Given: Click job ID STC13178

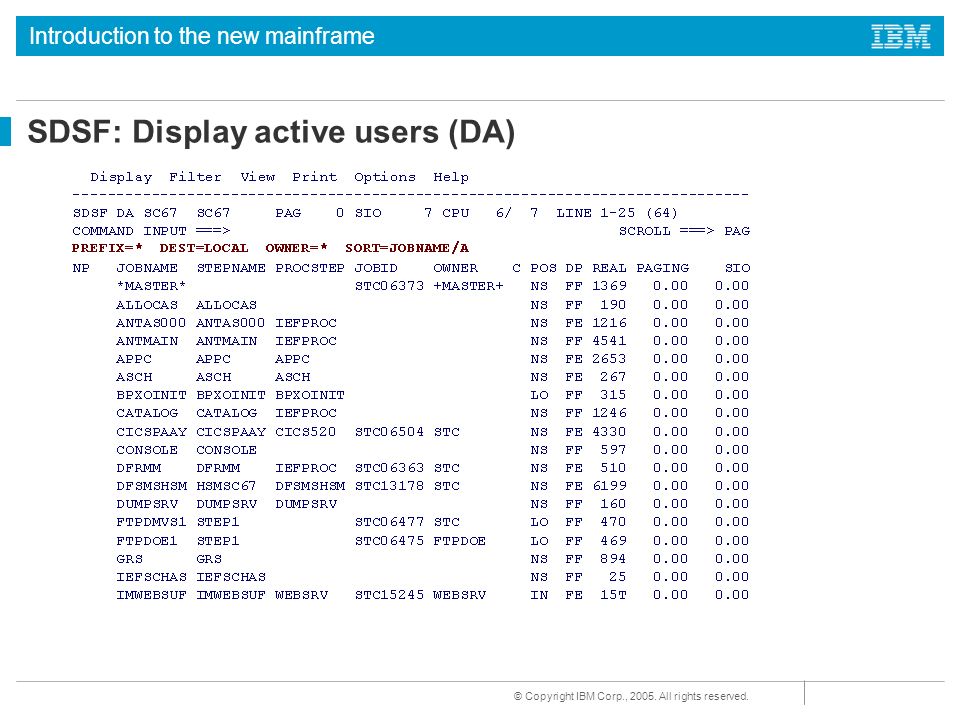Looking at the screenshot, I should 389,486.
